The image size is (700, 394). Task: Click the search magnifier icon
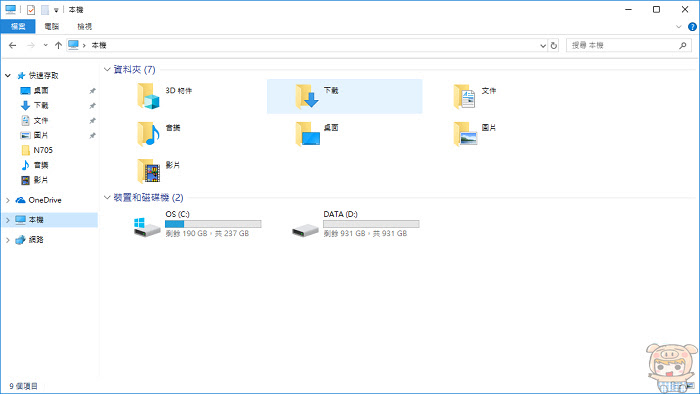(x=683, y=45)
